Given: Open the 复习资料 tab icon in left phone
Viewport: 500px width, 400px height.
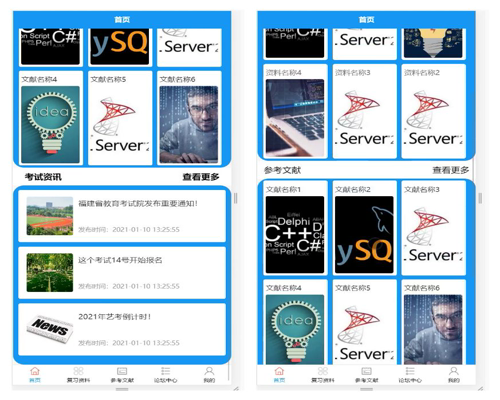Looking at the screenshot, I should (78, 371).
